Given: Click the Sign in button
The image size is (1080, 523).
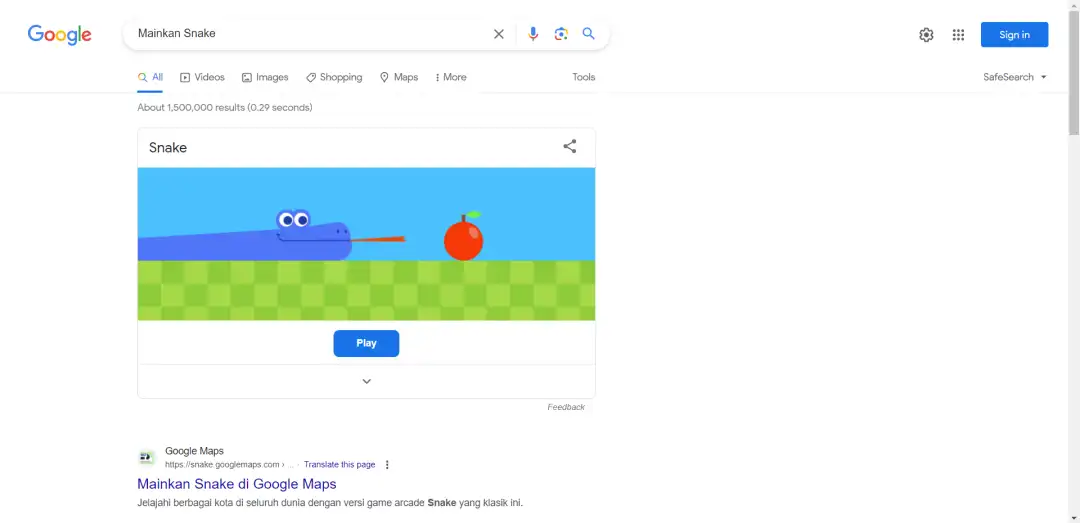Looking at the screenshot, I should click(x=1014, y=34).
